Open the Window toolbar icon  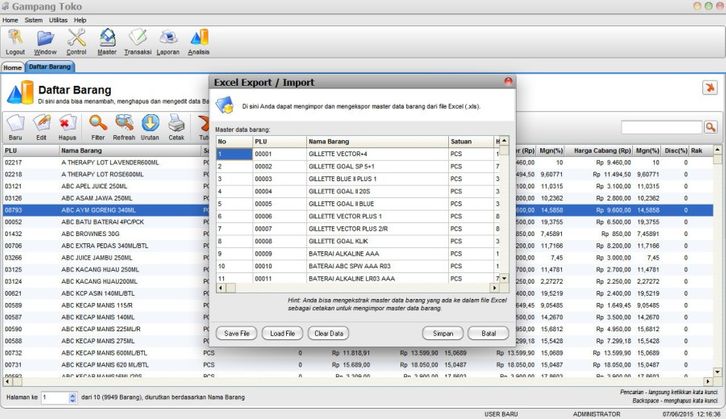[x=45, y=40]
